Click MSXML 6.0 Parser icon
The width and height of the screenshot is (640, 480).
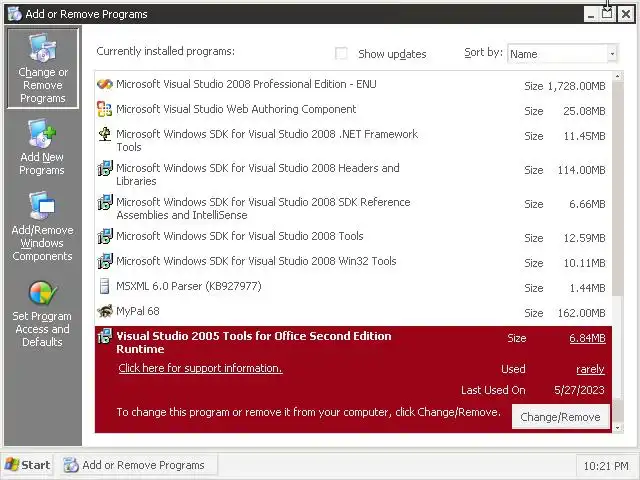104,286
